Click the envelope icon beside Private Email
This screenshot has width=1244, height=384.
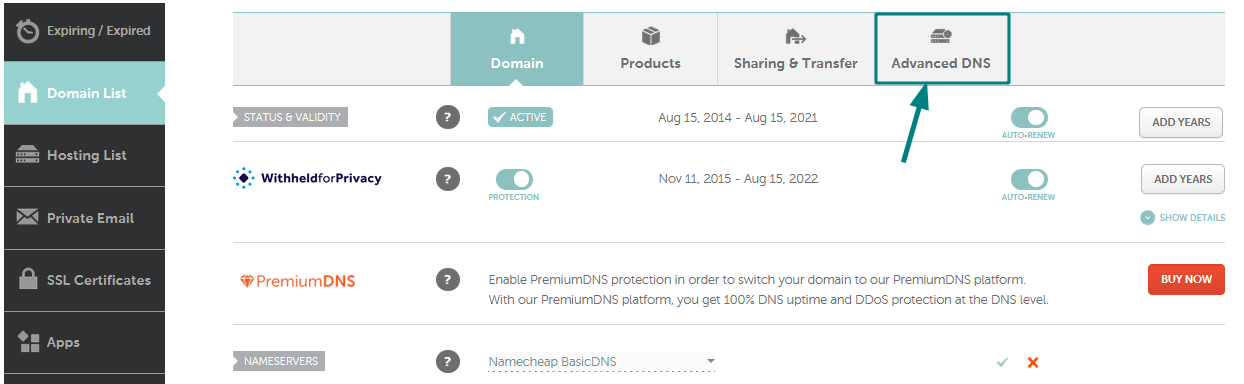(28, 218)
